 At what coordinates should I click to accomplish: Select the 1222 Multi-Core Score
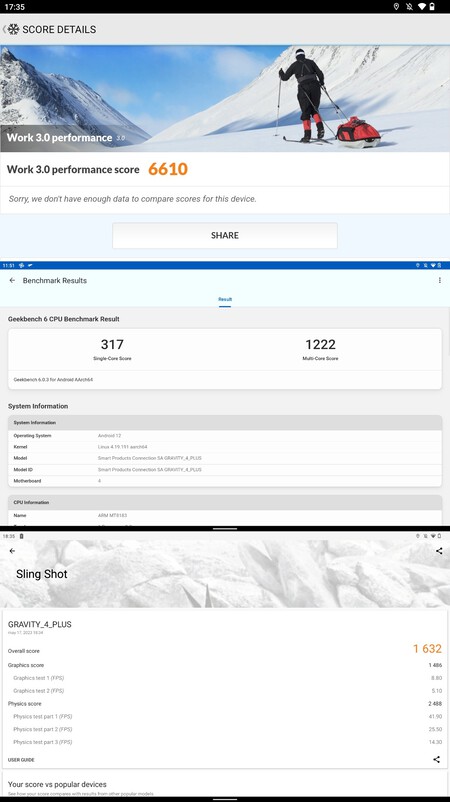320,344
